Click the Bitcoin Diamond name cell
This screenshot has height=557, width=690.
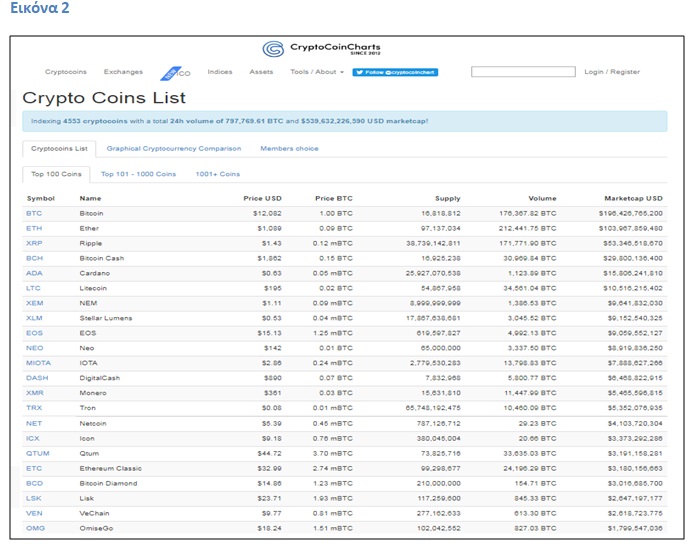click(108, 484)
